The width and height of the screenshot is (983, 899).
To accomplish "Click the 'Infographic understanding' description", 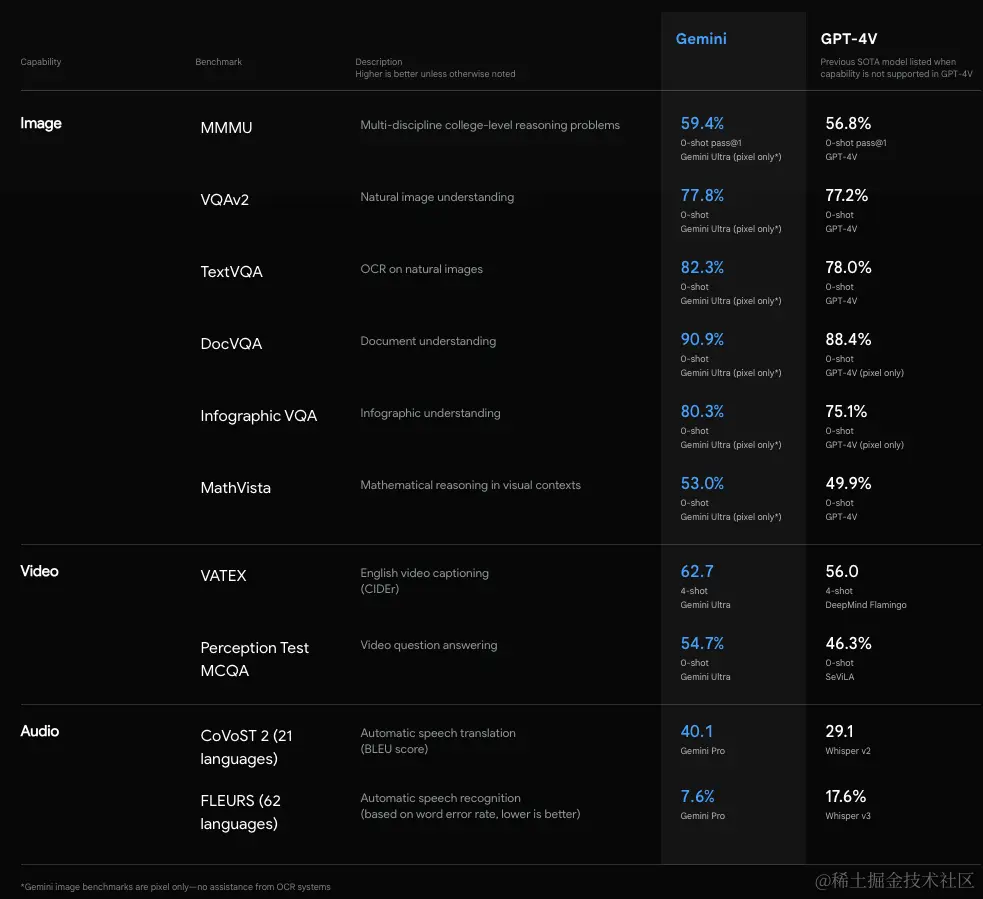I will coord(430,414).
